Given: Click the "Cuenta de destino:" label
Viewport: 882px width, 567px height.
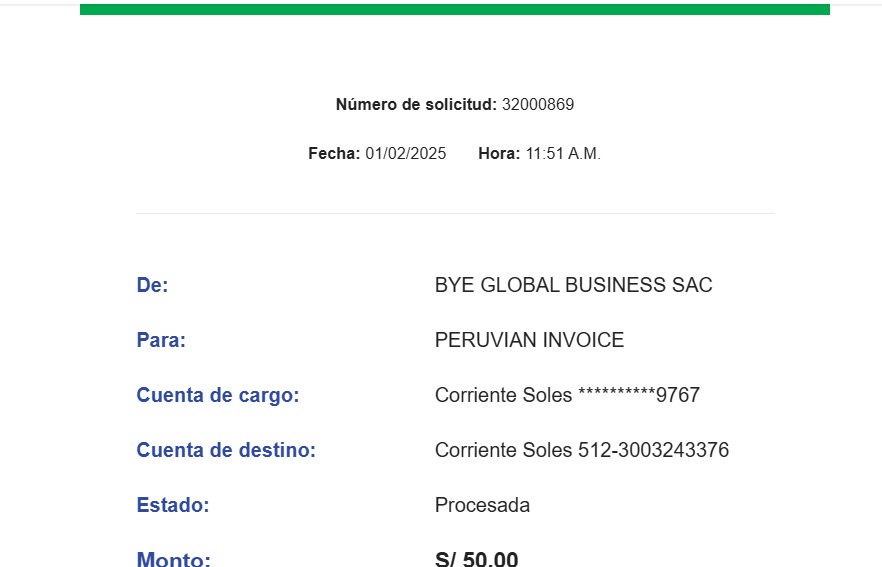Looking at the screenshot, I should coord(226,450).
